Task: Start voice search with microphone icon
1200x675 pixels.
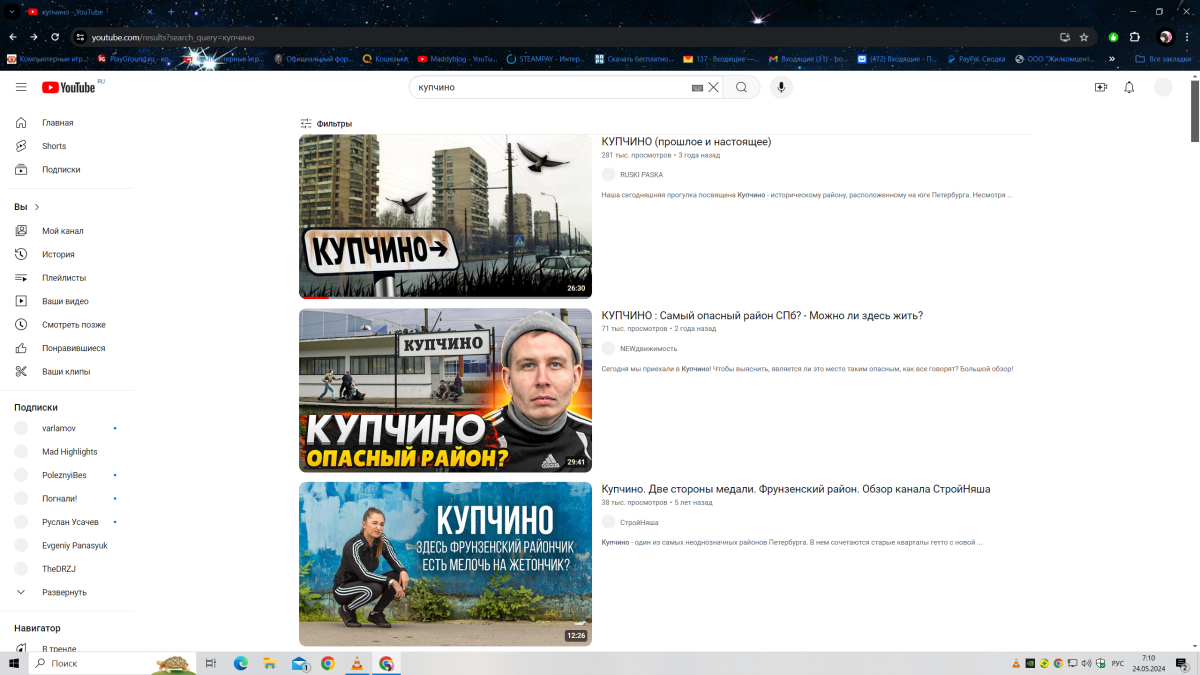Action: (x=781, y=88)
